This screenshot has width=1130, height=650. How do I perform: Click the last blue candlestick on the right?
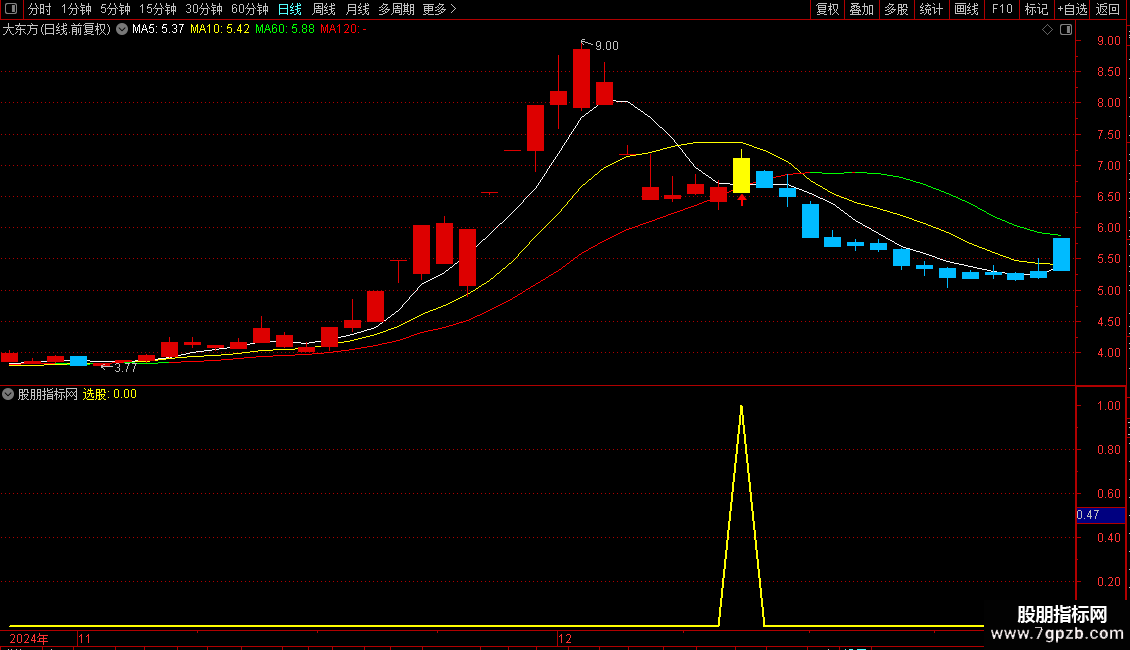(x=1062, y=254)
